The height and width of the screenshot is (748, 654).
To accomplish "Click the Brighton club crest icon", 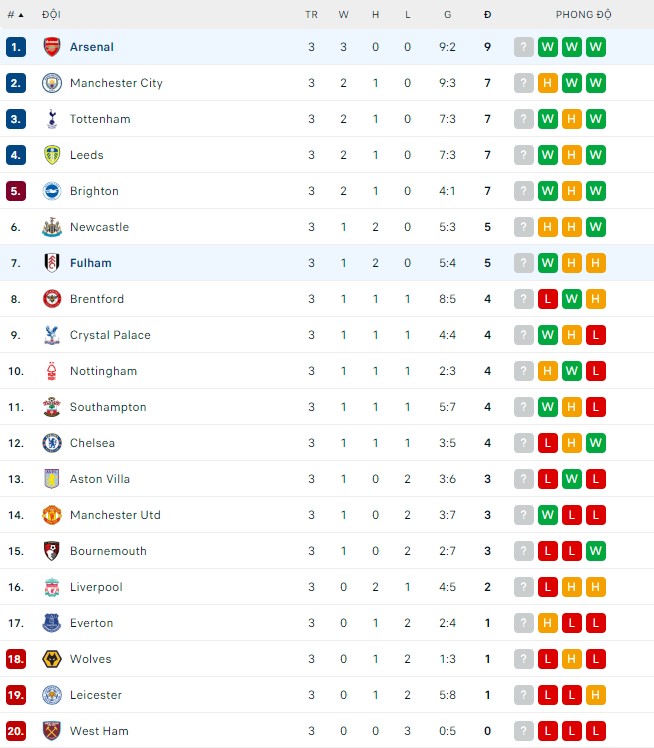I will click(52, 191).
